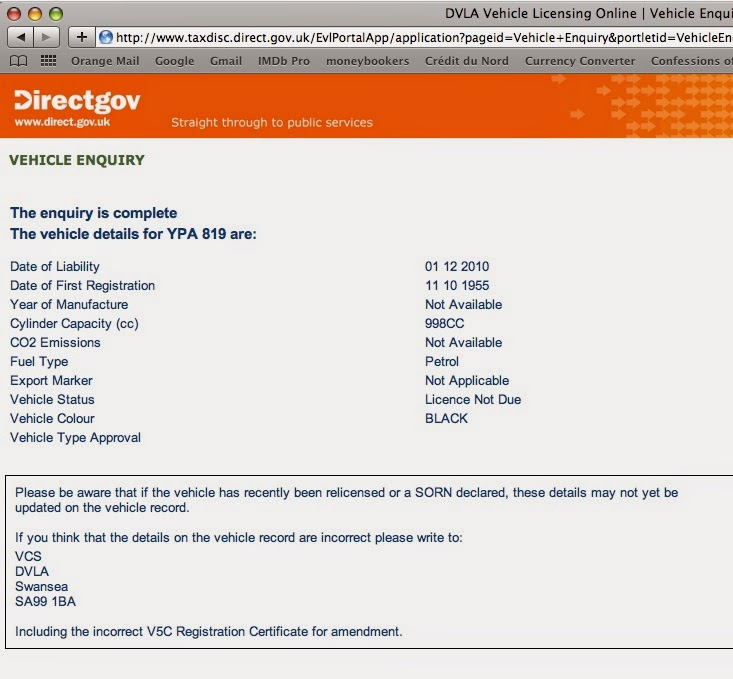This screenshot has height=679, width=733.
Task: Click the Licence Not Due value
Action: tap(473, 400)
